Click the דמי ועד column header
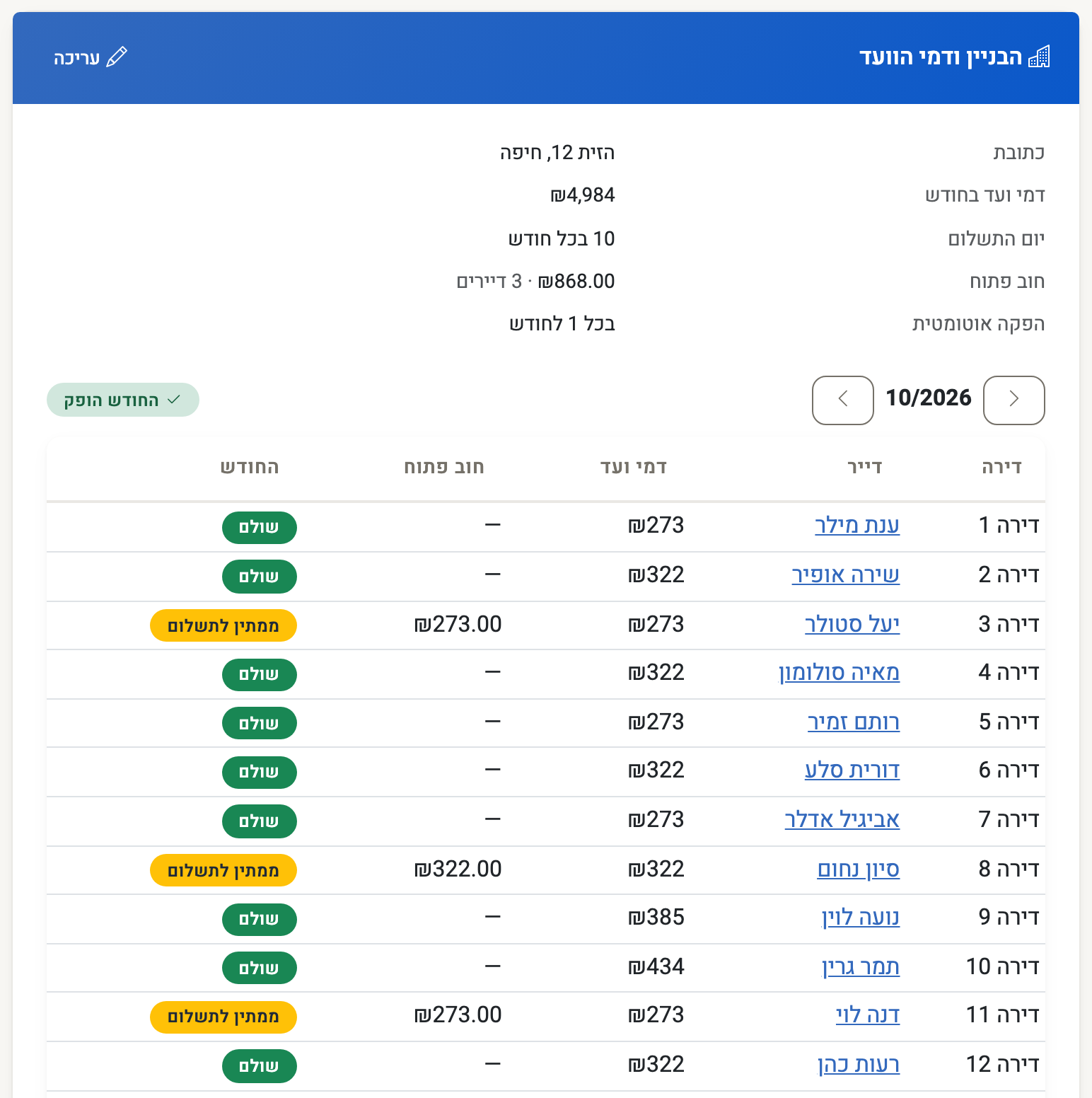The width and height of the screenshot is (1092, 1098). 634,467
